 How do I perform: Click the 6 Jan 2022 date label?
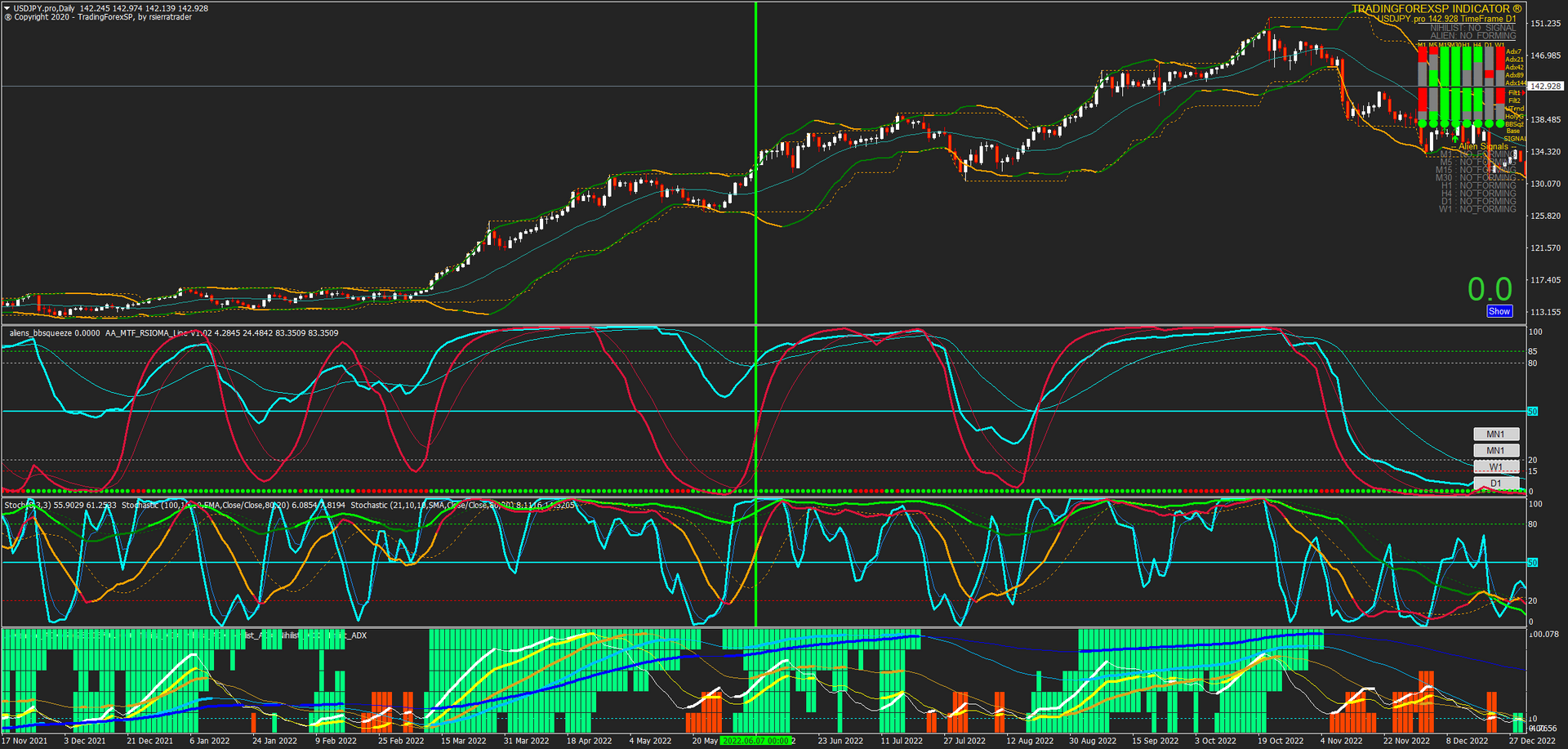pos(210,741)
